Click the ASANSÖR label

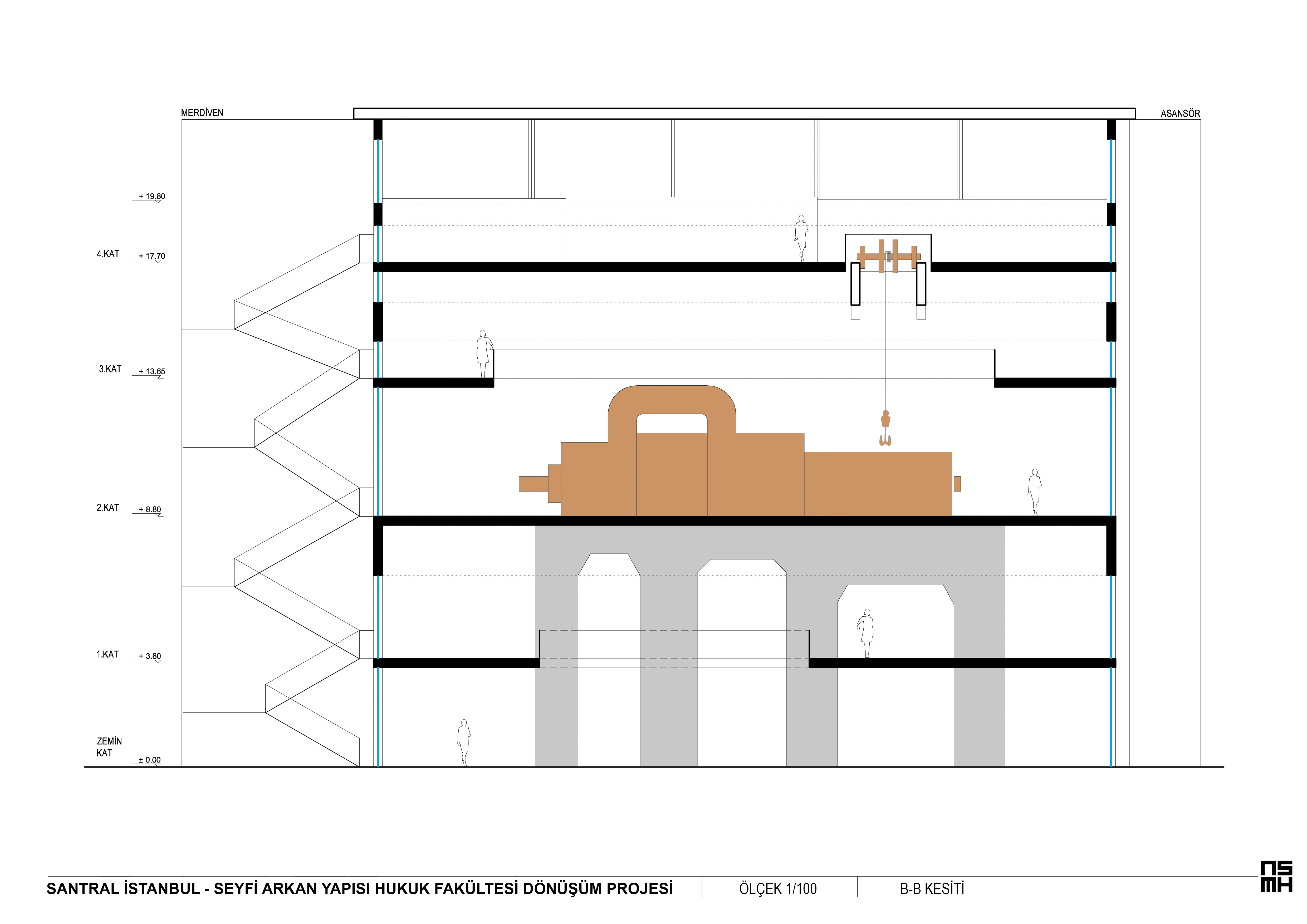point(1180,113)
